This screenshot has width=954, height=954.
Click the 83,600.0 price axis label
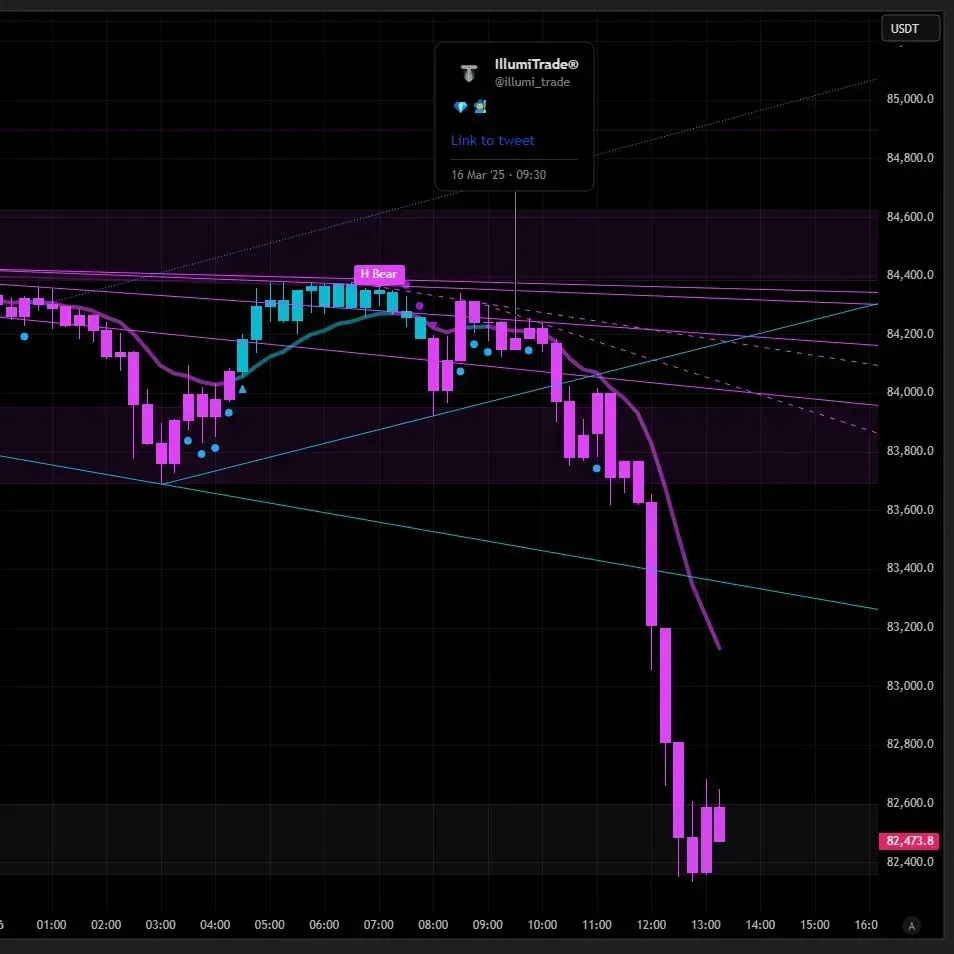(910, 510)
